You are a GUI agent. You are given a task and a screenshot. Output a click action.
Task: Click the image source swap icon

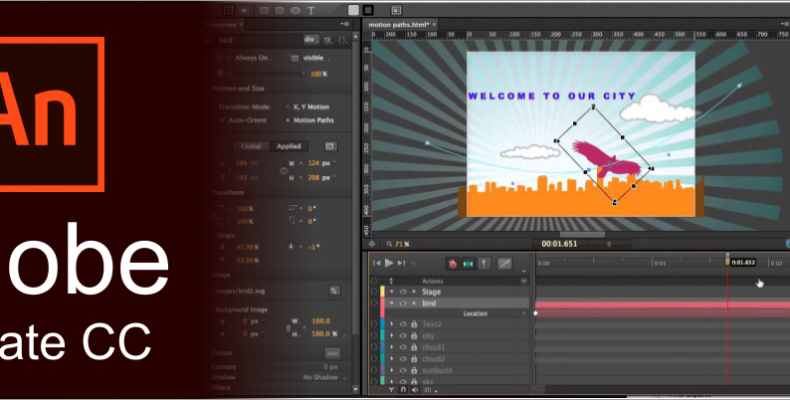coord(334,291)
